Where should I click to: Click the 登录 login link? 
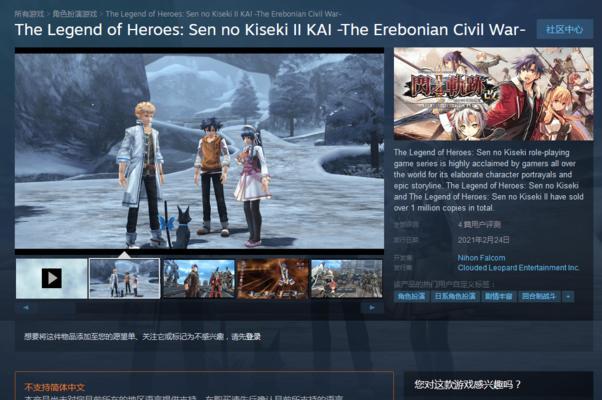point(254,337)
